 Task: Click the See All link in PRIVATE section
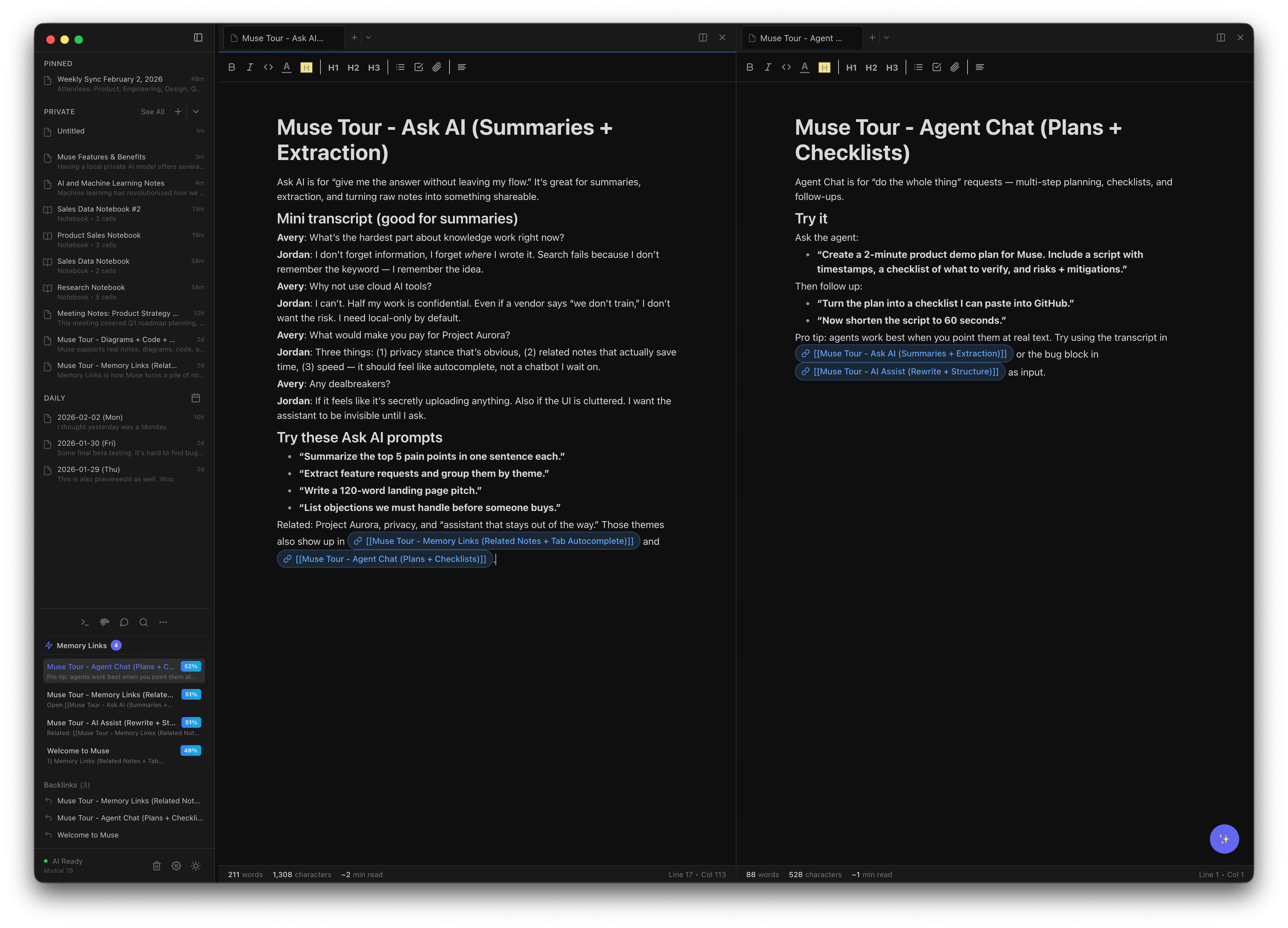152,111
